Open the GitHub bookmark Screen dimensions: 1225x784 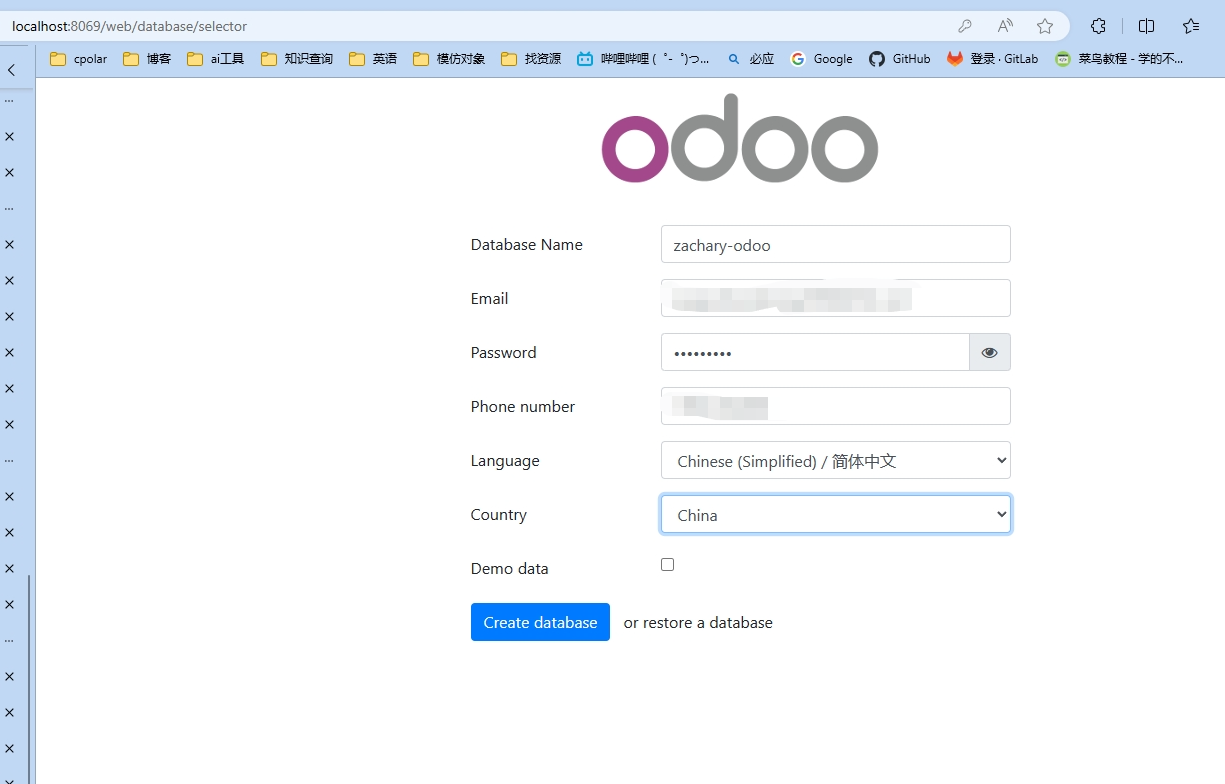pyautogui.click(x=899, y=59)
